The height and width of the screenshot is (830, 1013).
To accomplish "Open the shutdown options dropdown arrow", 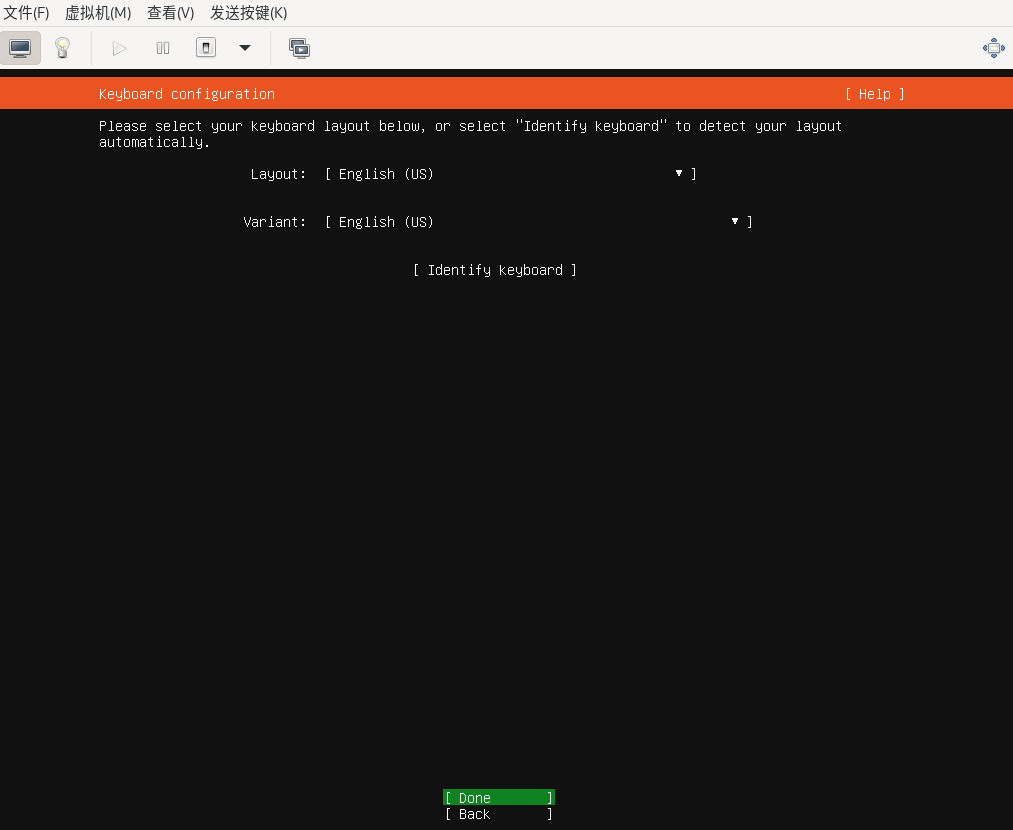I will (244, 48).
